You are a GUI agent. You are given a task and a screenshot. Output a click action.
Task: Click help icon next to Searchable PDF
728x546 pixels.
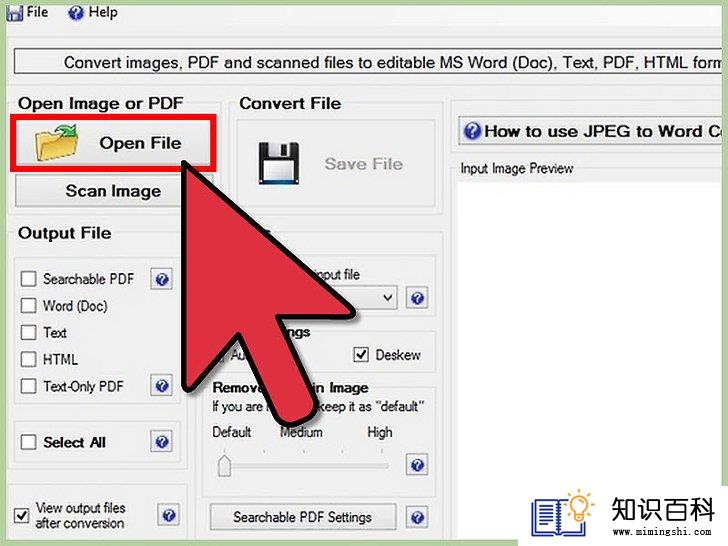tap(162, 279)
